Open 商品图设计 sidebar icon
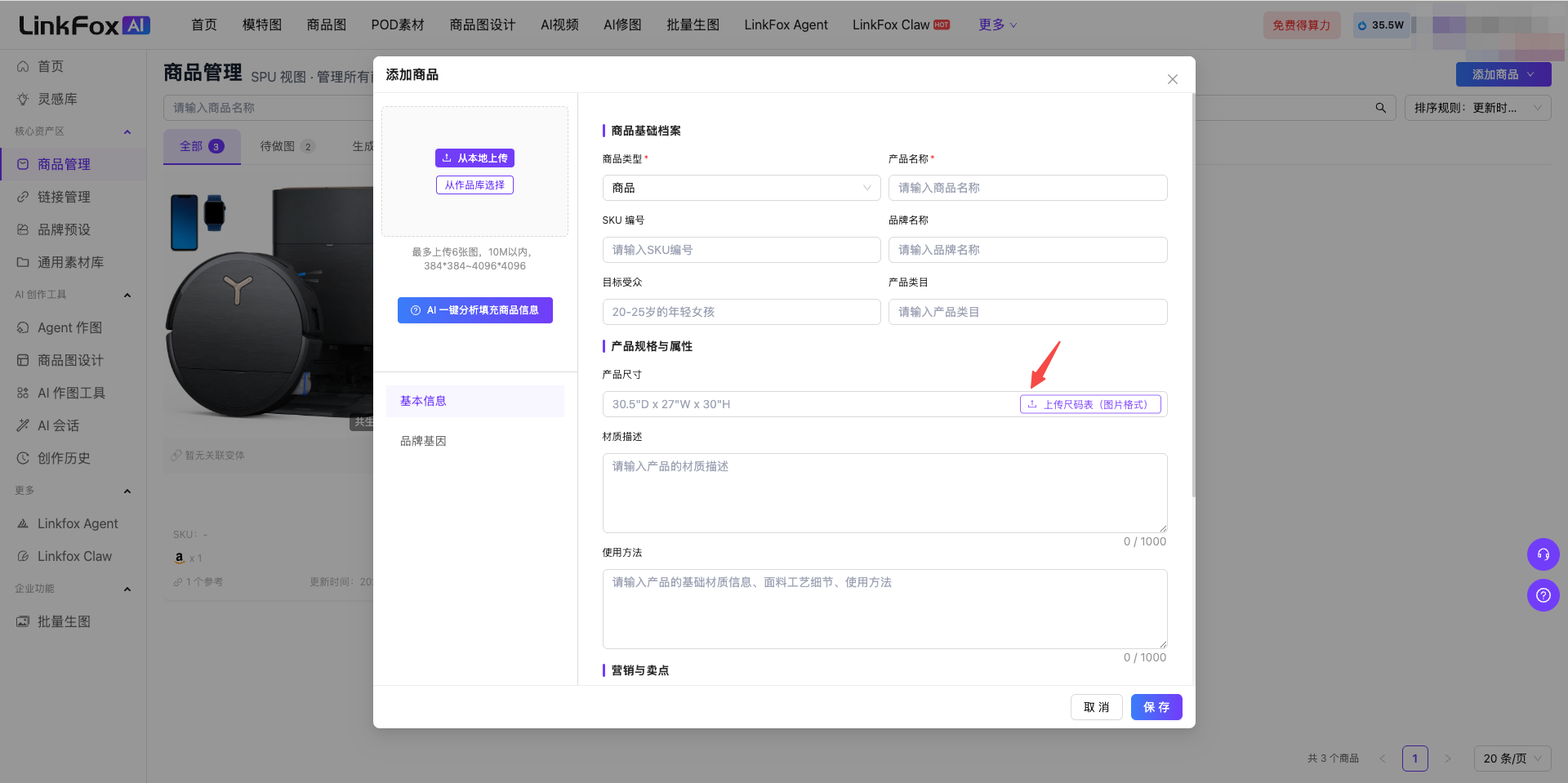Screen dimensions: 1568x783 point(23,360)
